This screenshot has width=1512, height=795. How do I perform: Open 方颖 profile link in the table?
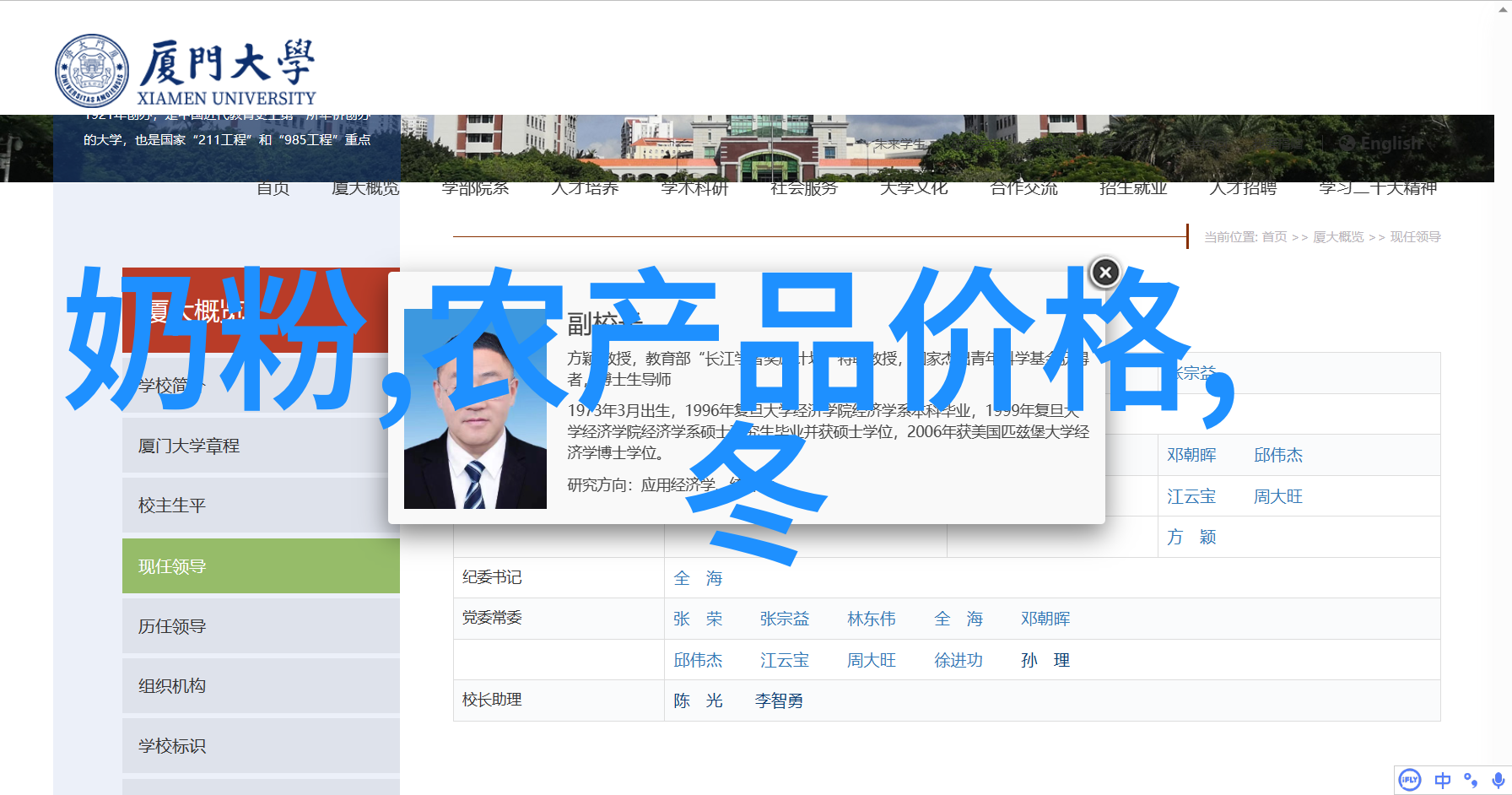[x=1191, y=537]
